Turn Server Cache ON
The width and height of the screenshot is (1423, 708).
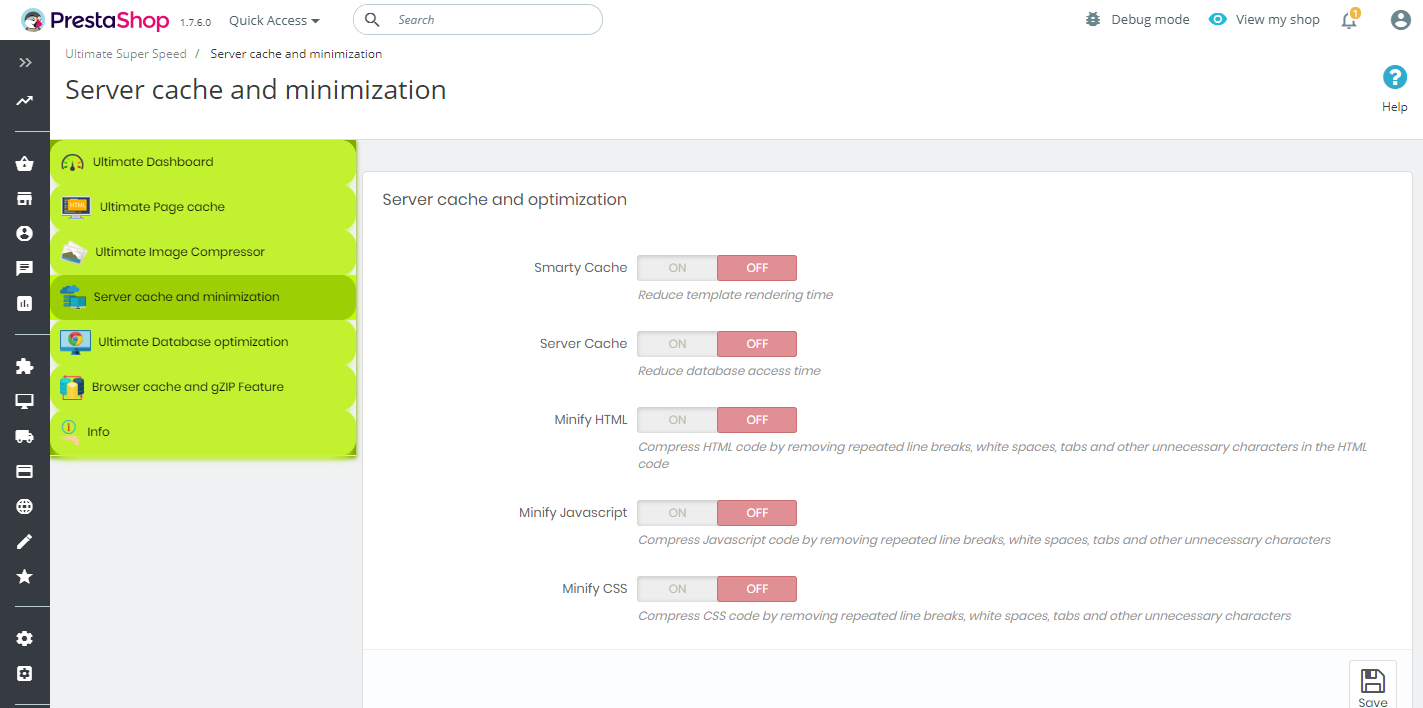point(677,344)
